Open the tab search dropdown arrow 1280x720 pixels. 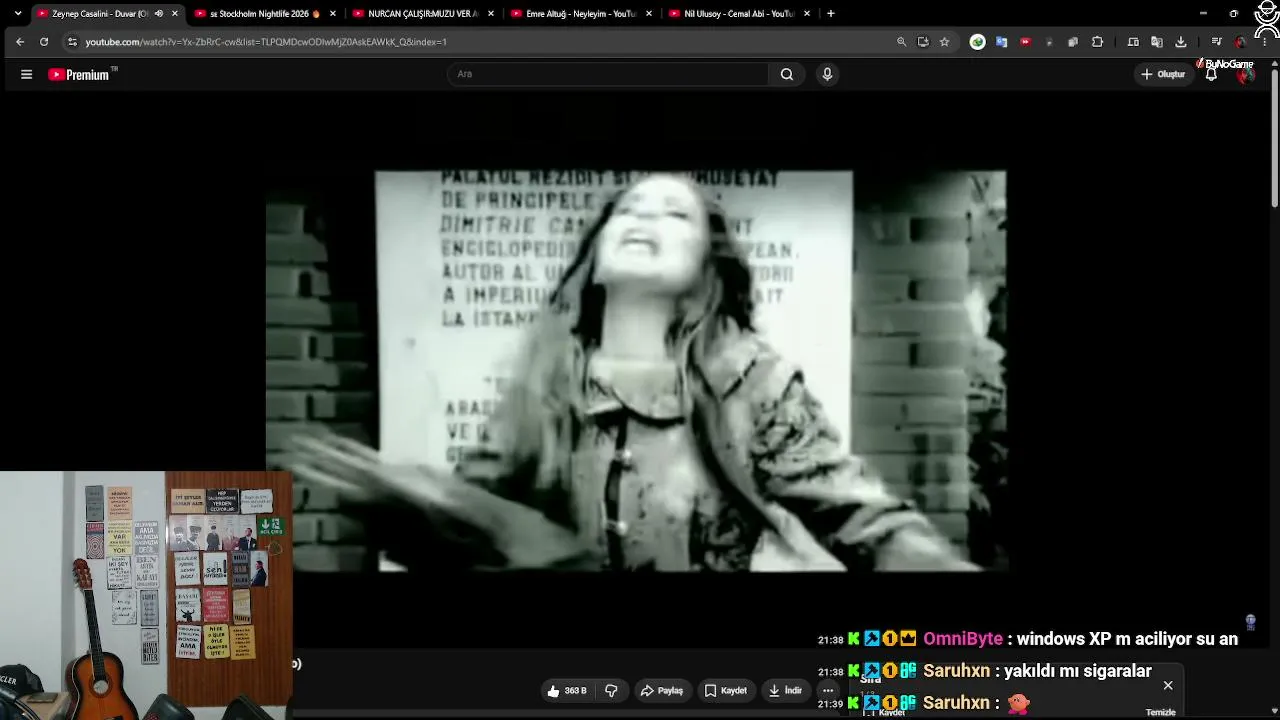17,14
